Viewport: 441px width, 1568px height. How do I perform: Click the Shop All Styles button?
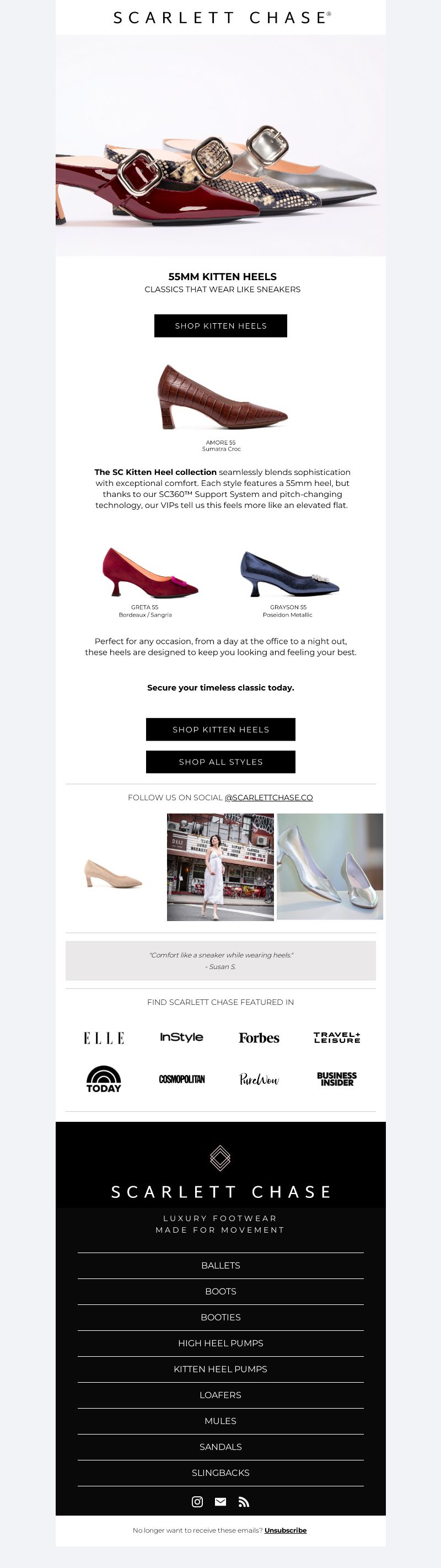[x=221, y=762]
